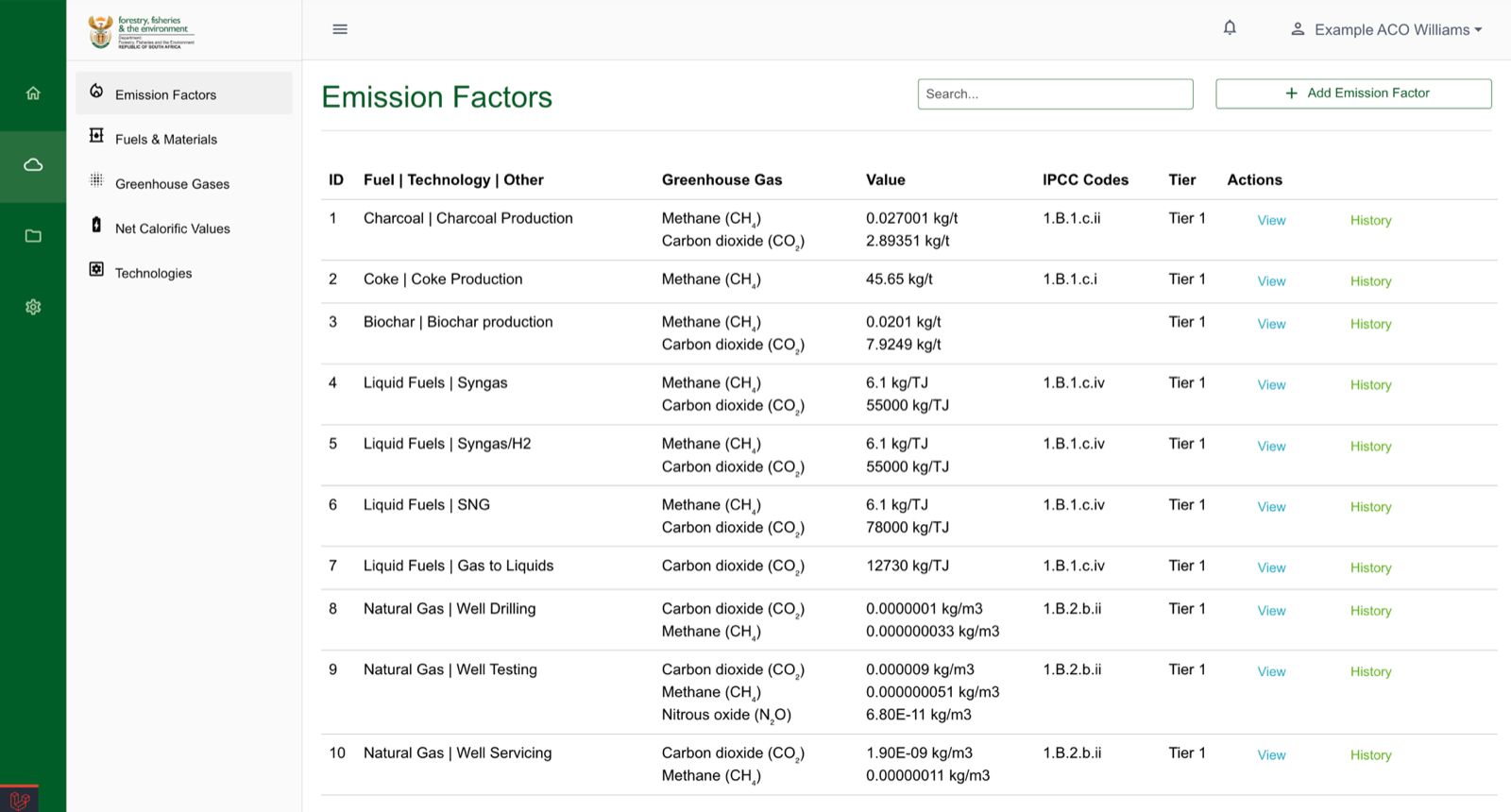Open the notifications bell

pos(1230,28)
